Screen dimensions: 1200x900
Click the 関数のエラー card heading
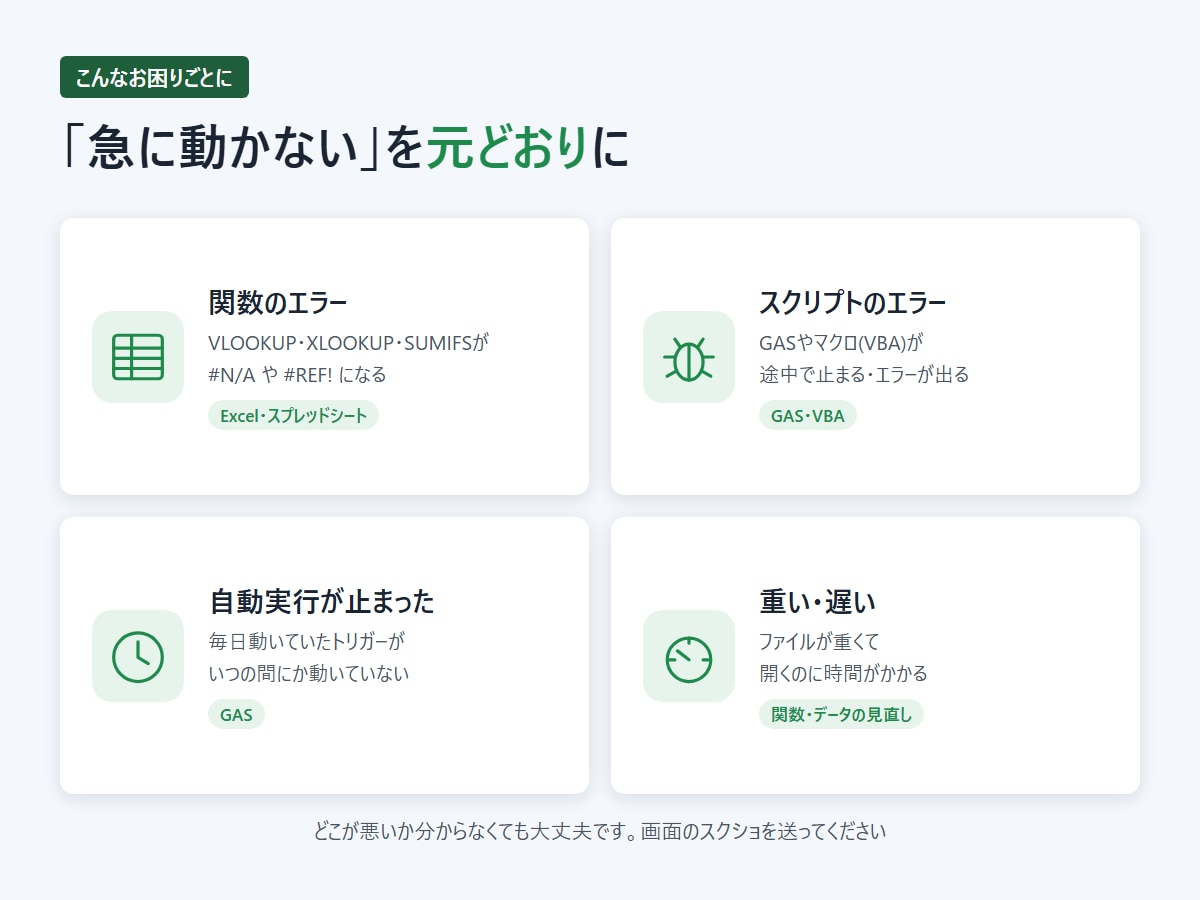click(278, 303)
